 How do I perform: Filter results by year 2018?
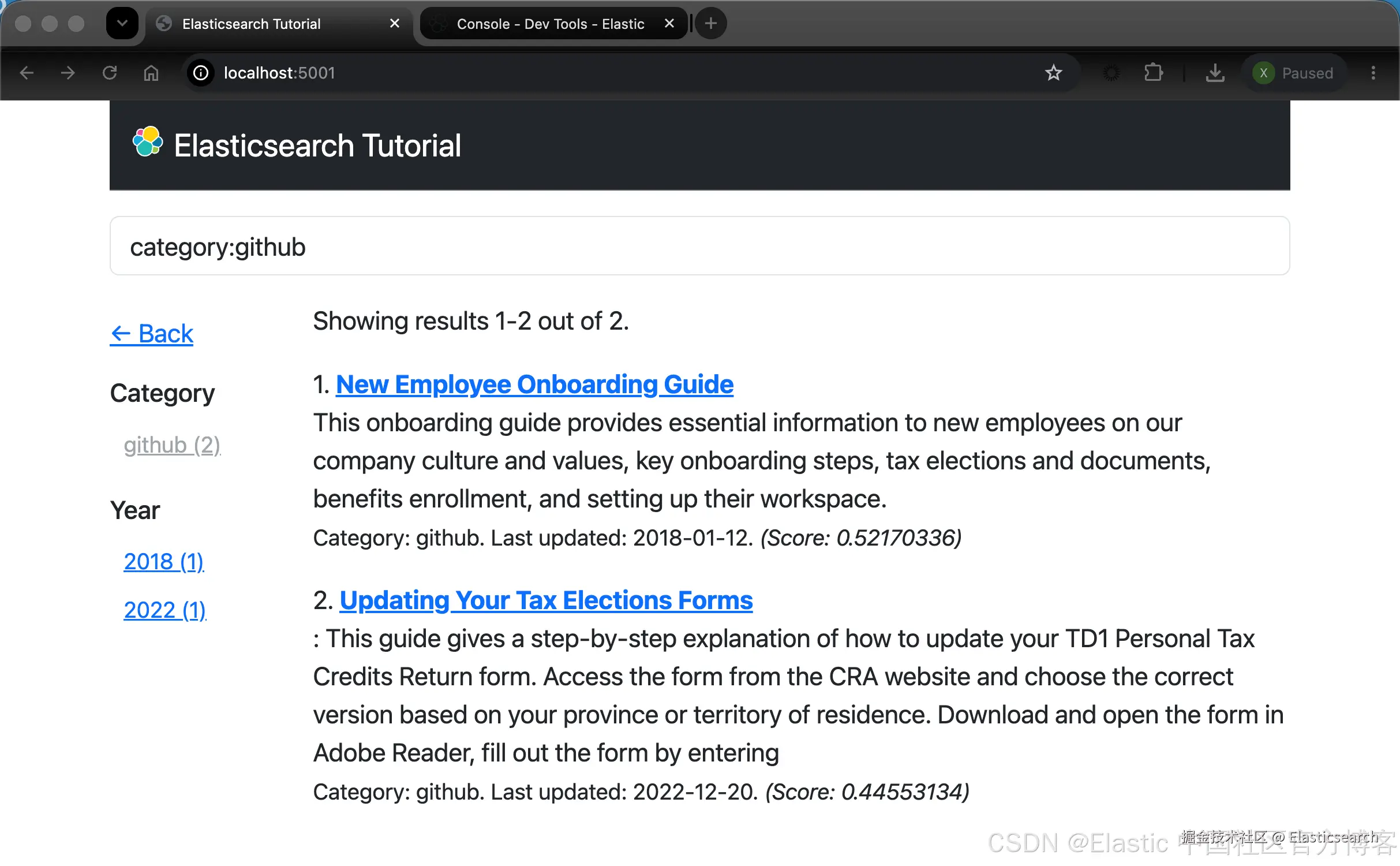click(x=164, y=562)
